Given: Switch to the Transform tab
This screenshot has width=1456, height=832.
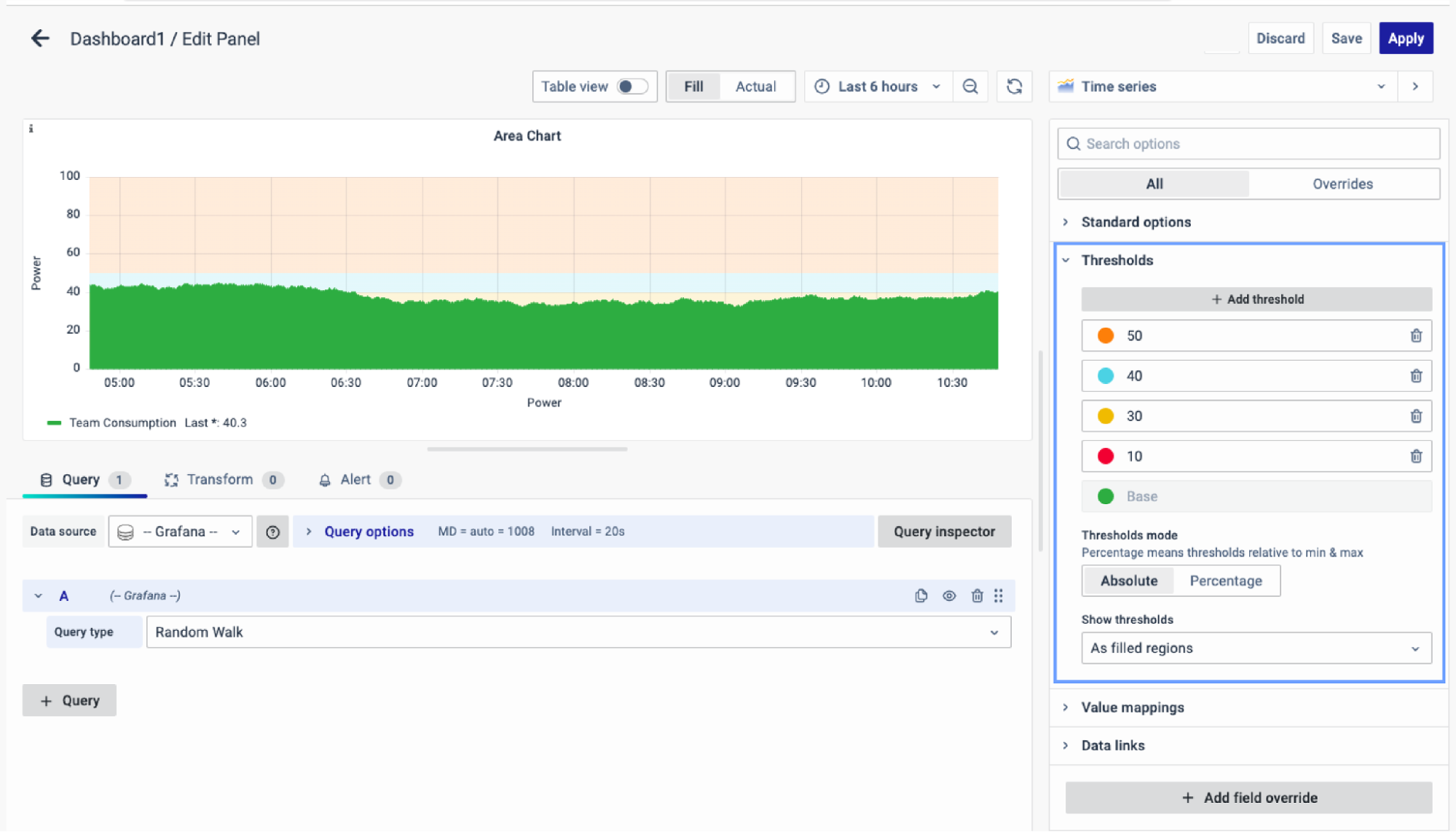Looking at the screenshot, I should tap(219, 479).
